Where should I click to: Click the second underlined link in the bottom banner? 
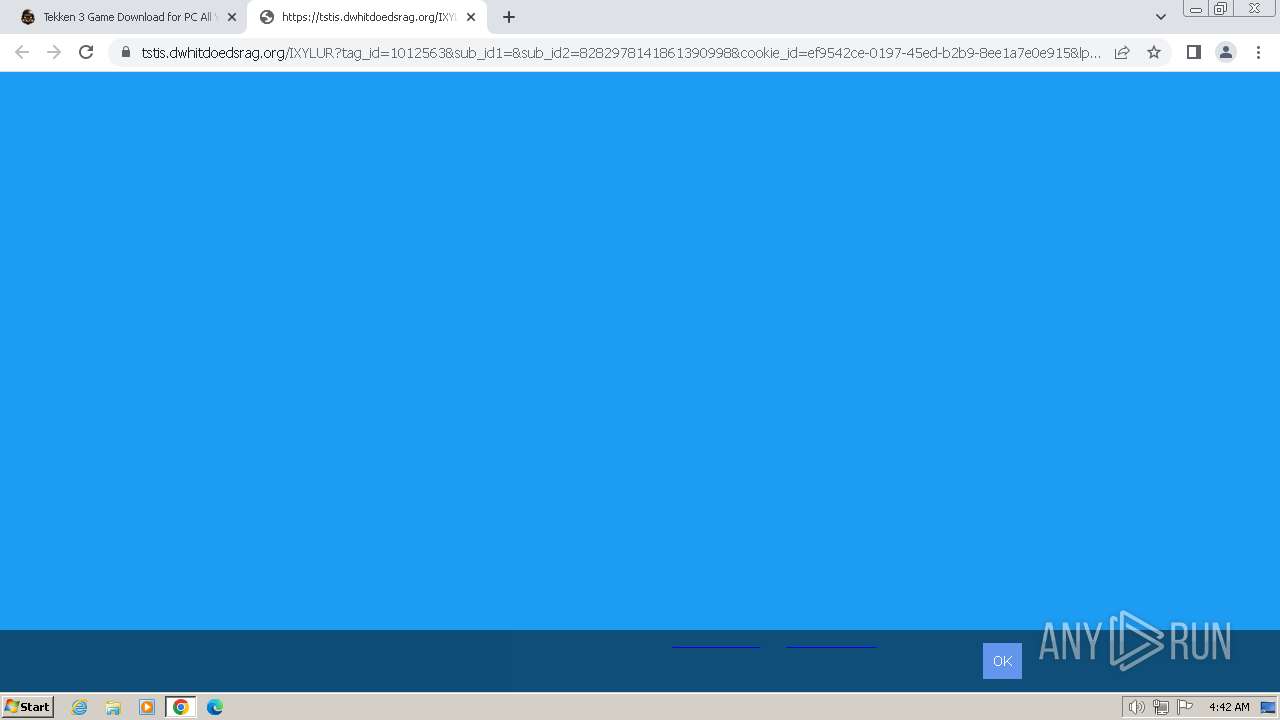pos(831,646)
